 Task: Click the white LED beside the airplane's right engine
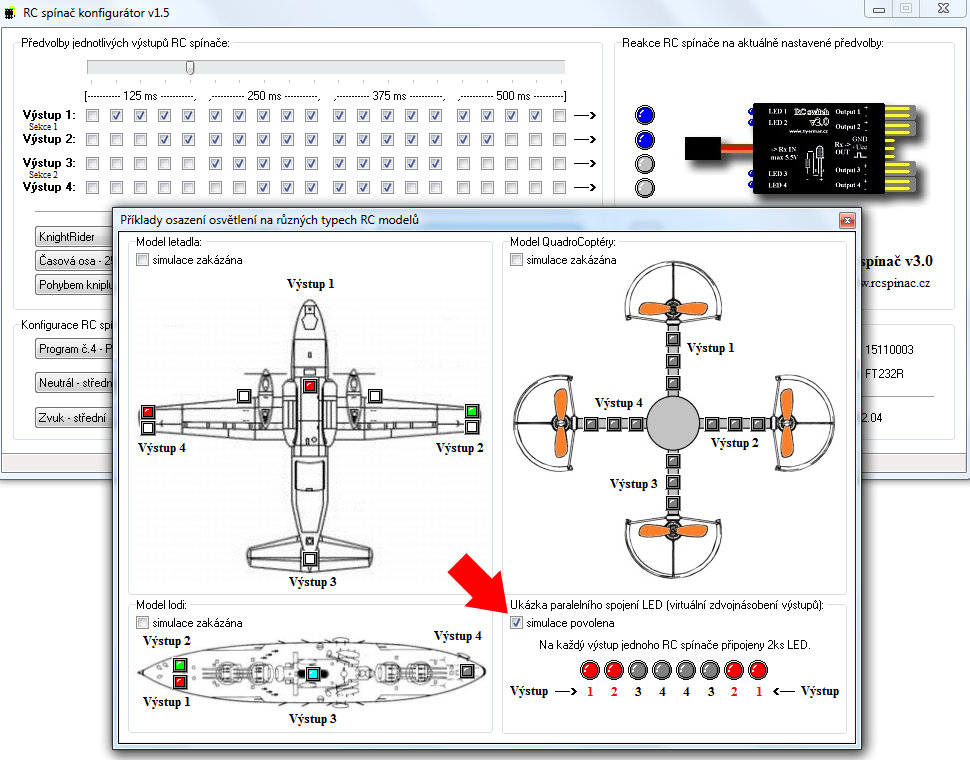click(375, 396)
